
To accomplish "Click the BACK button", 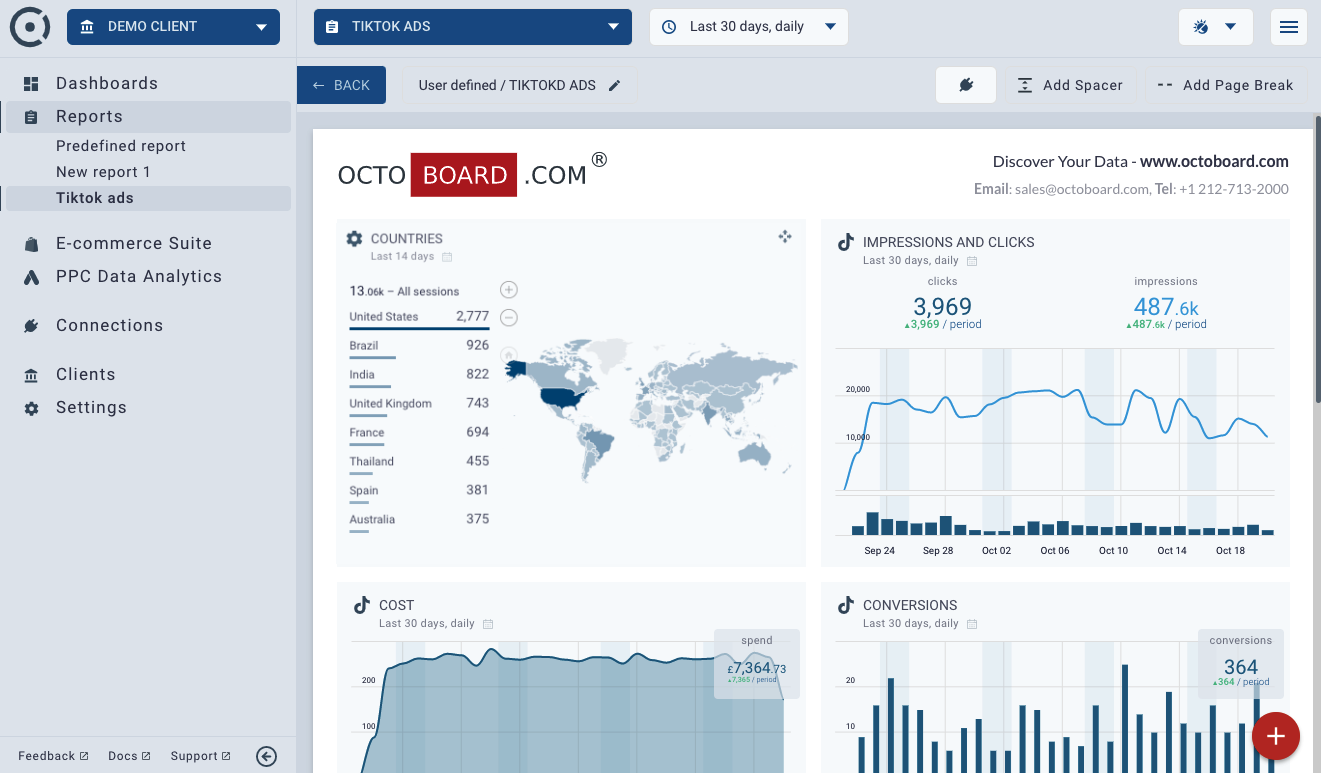I will pos(341,85).
